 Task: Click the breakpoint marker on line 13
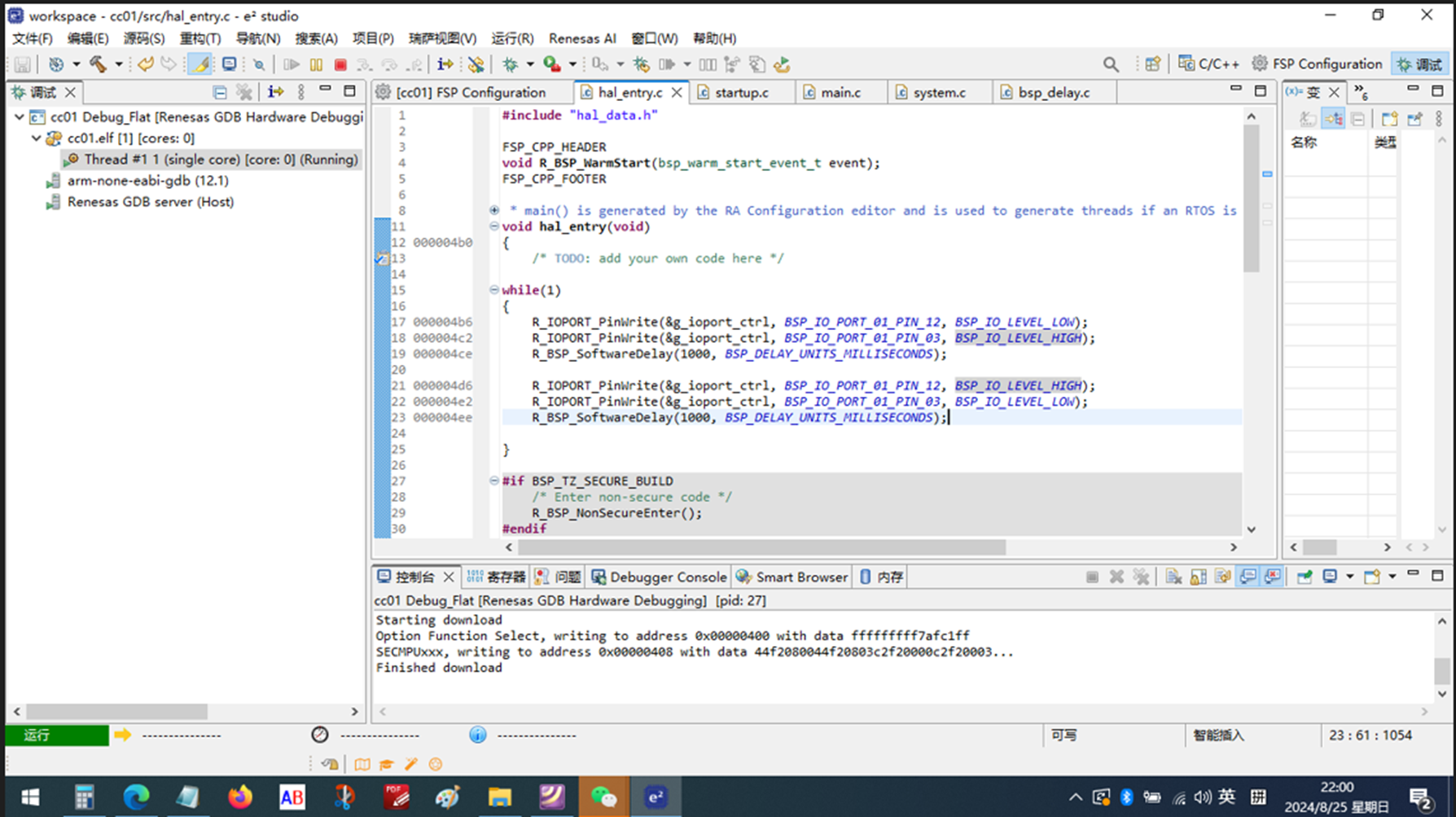click(x=382, y=258)
